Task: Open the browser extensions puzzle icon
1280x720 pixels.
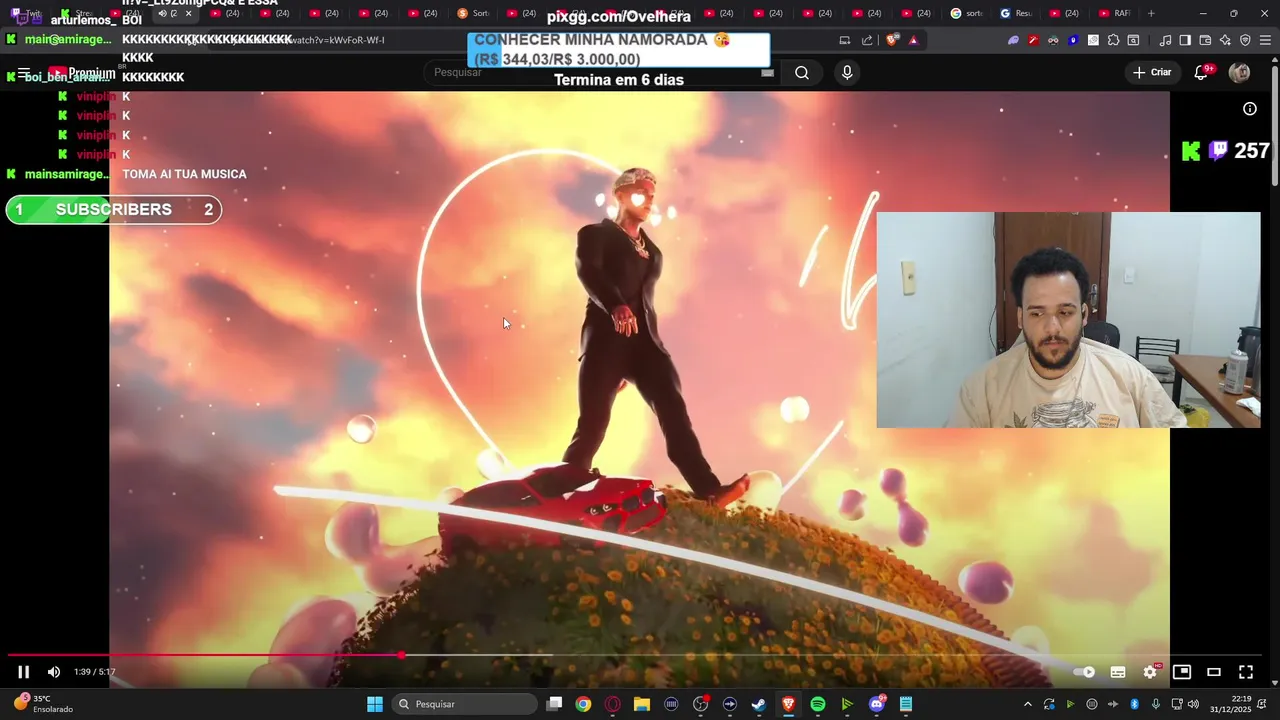Action: pos(1113,40)
